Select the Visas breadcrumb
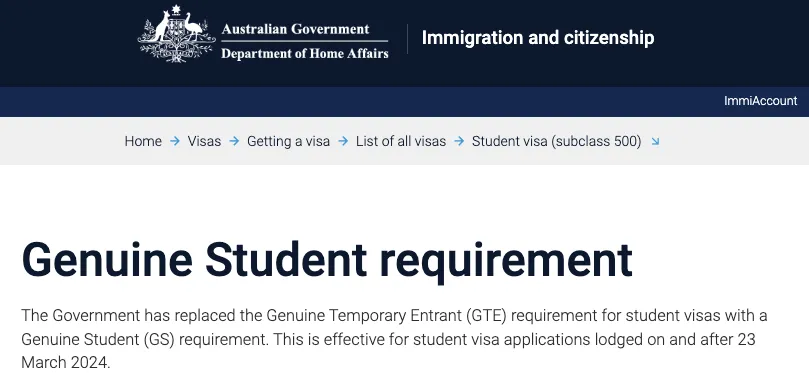The height and width of the screenshot is (380, 809). pyautogui.click(x=204, y=141)
